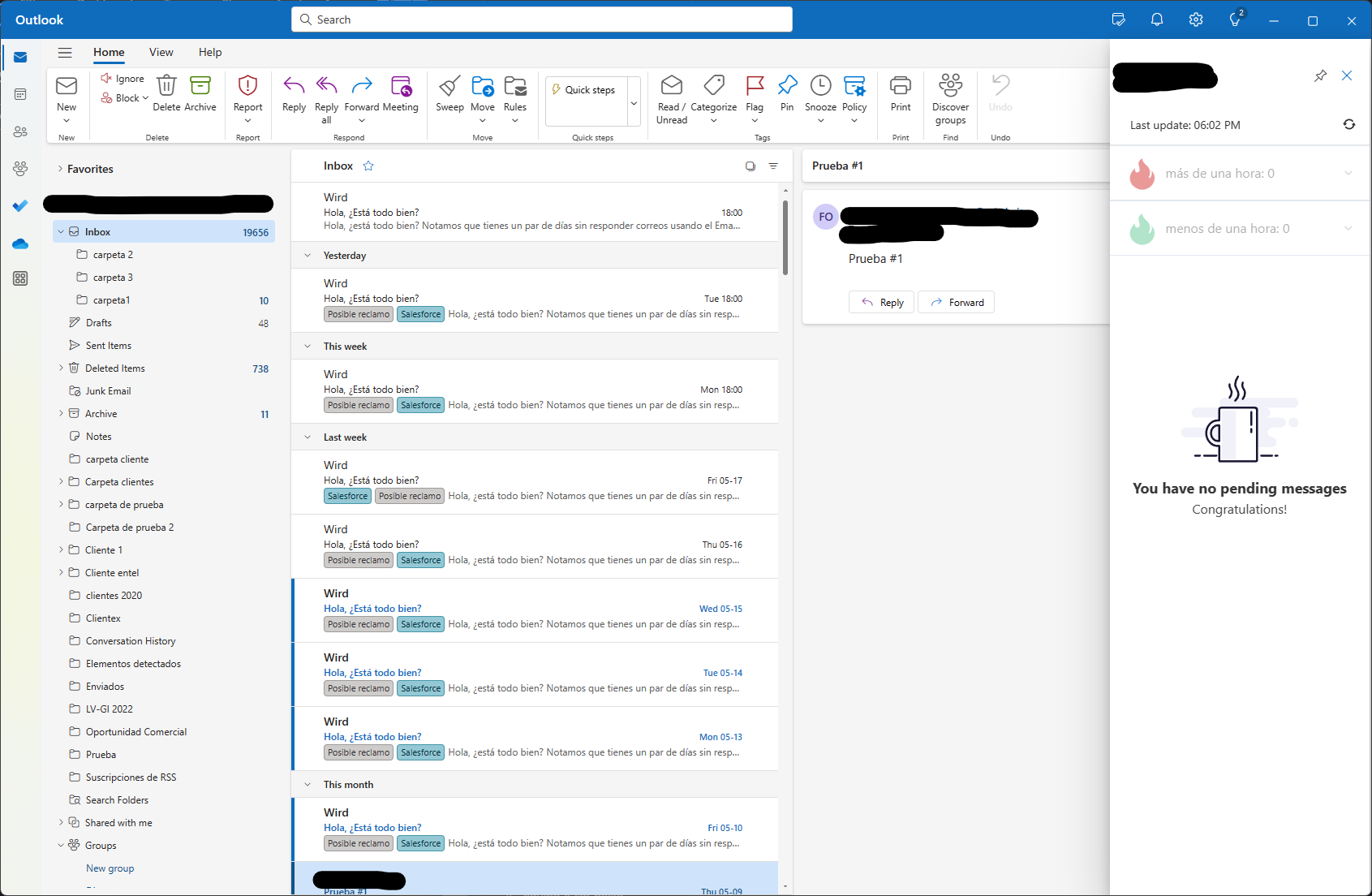
Task: Click the Reply arrow in the ribbon
Action: pyautogui.click(x=294, y=85)
